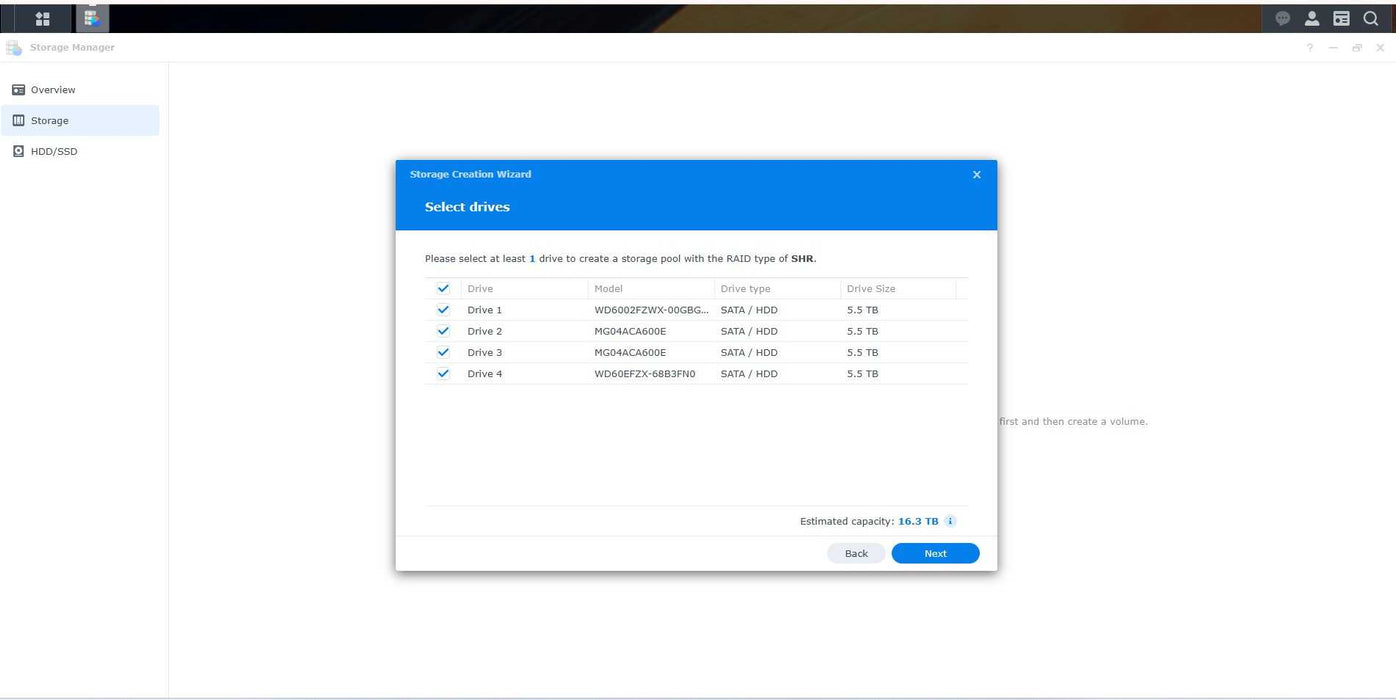
Task: Click the Back button
Action: (855, 553)
